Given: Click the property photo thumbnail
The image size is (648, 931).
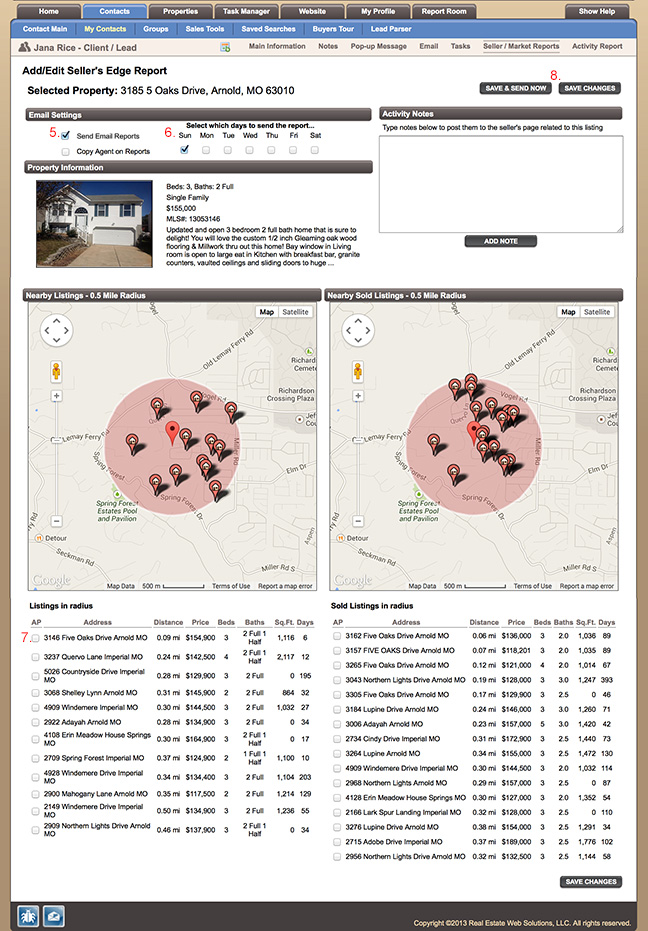Looking at the screenshot, I should tap(94, 224).
